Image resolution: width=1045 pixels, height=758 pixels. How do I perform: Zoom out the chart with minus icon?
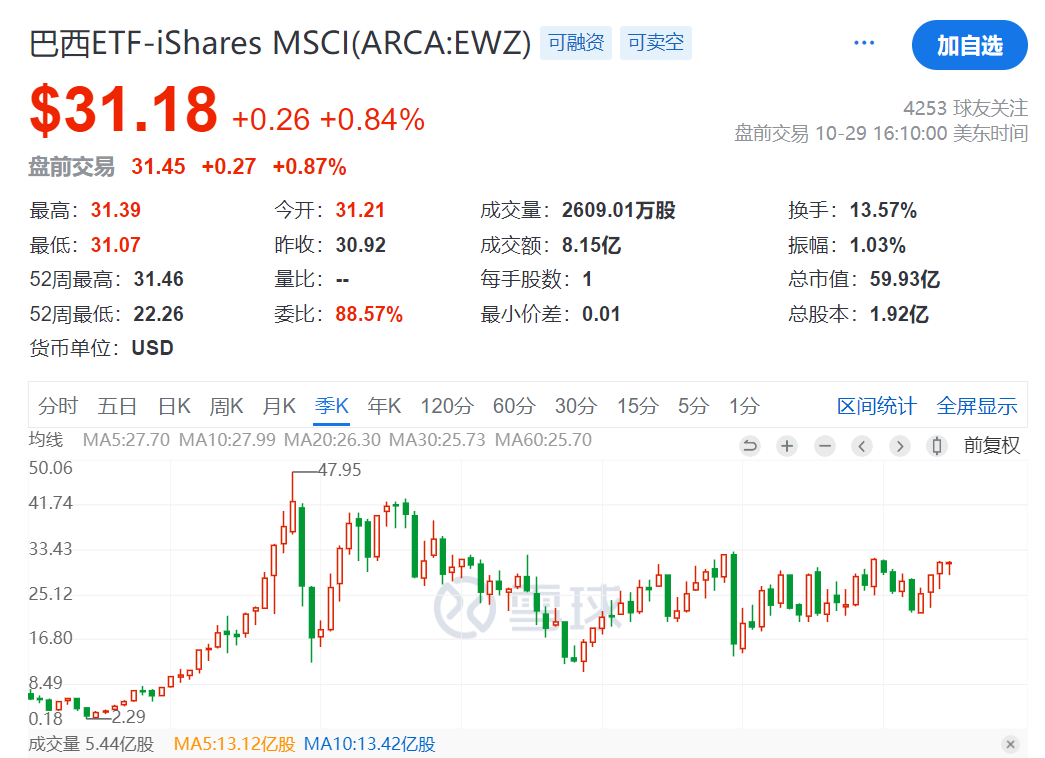(x=825, y=446)
